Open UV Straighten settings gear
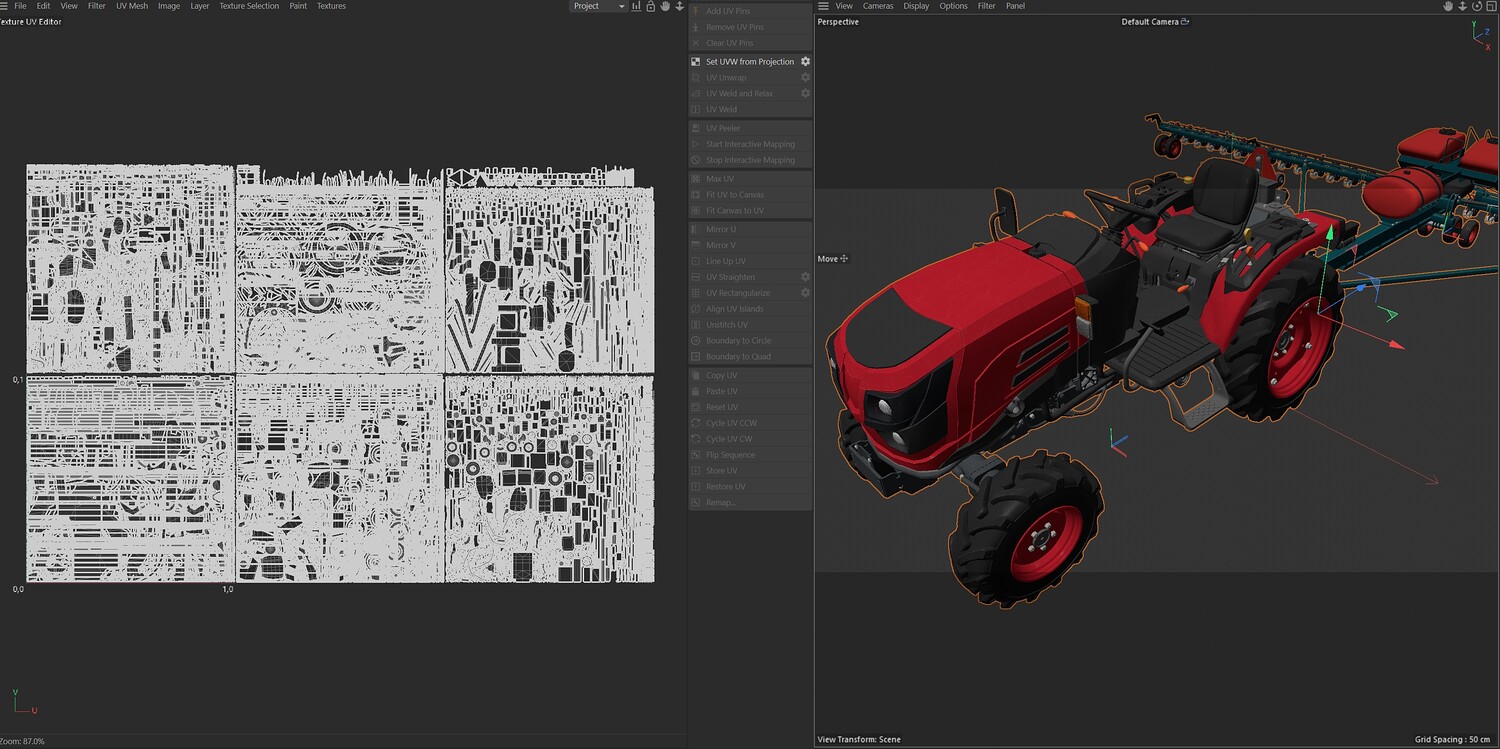Viewport: 1500px width, 749px height. pyautogui.click(x=805, y=277)
